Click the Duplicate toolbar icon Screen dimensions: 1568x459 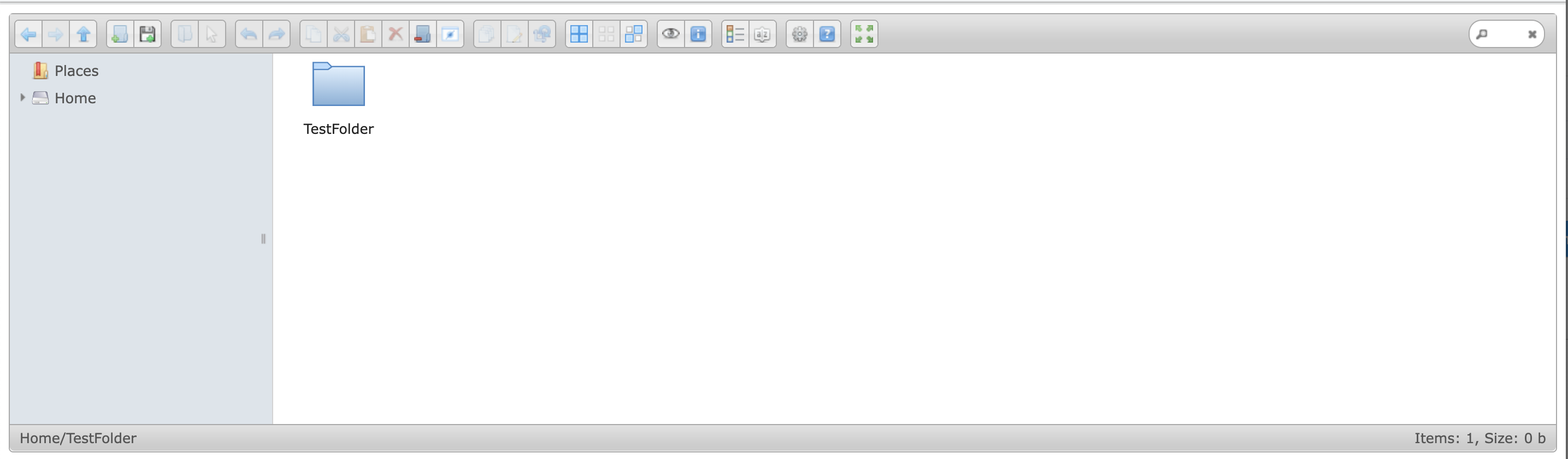pos(487,34)
